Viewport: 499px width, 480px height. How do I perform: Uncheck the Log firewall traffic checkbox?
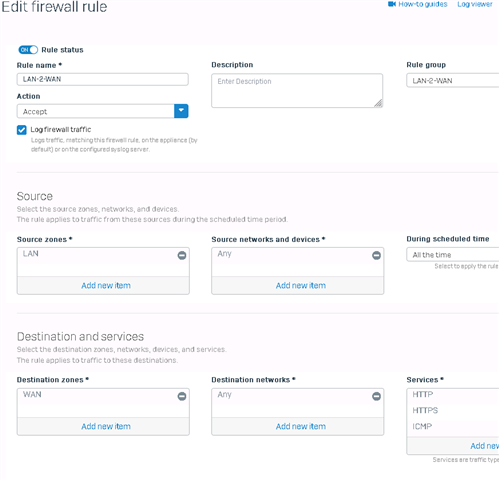(22, 130)
